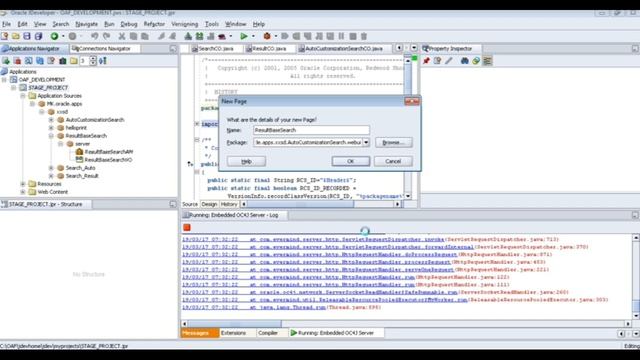Switch to AutoCustomizationSearchCO.java tab

344,49
